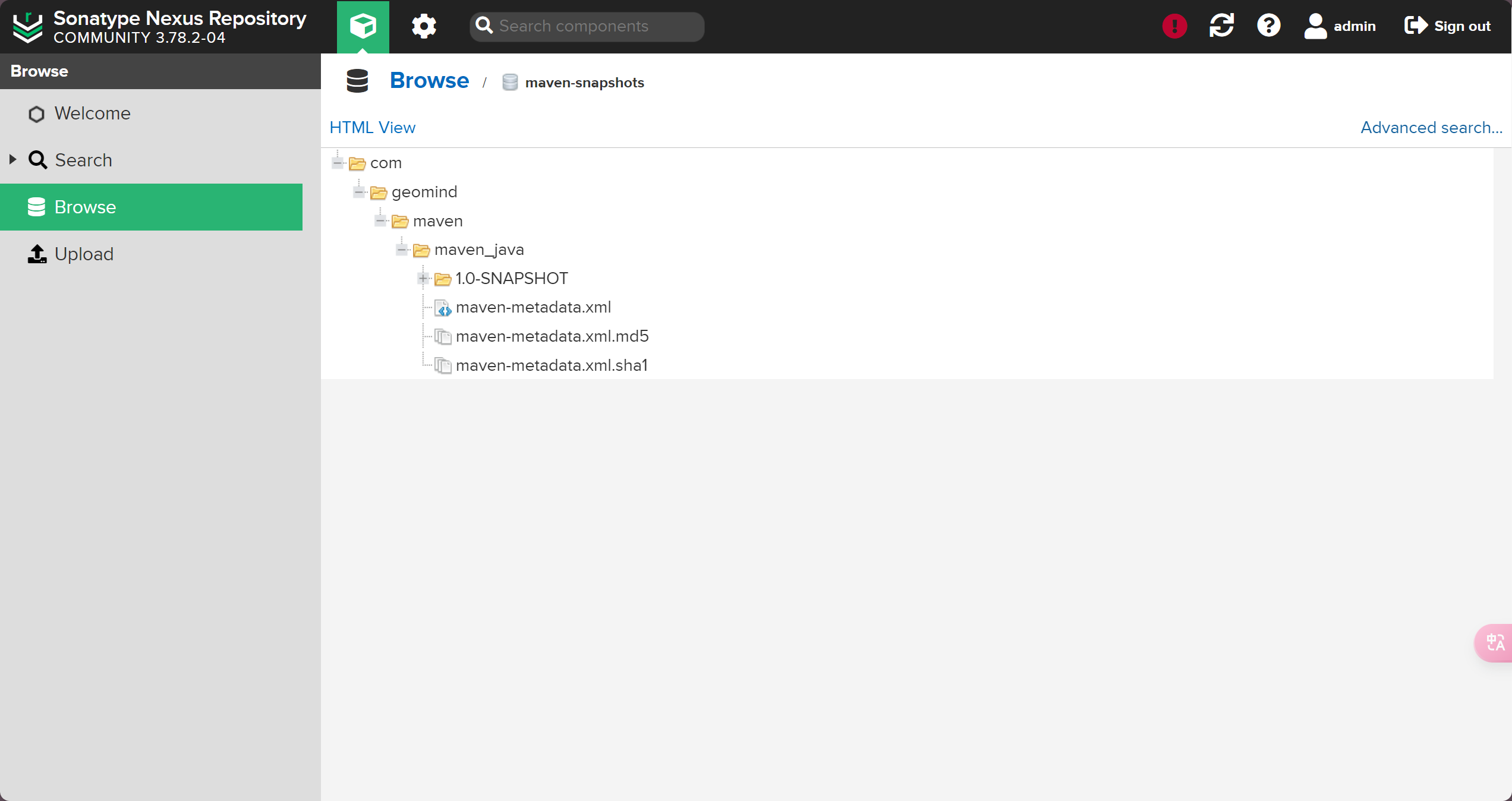Collapse the maven tree node
This screenshot has height=801, width=1512.
click(380, 221)
